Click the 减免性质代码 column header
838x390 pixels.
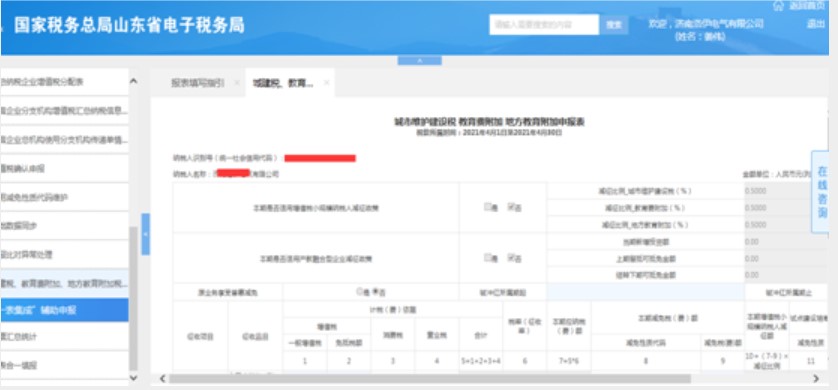coord(646,344)
